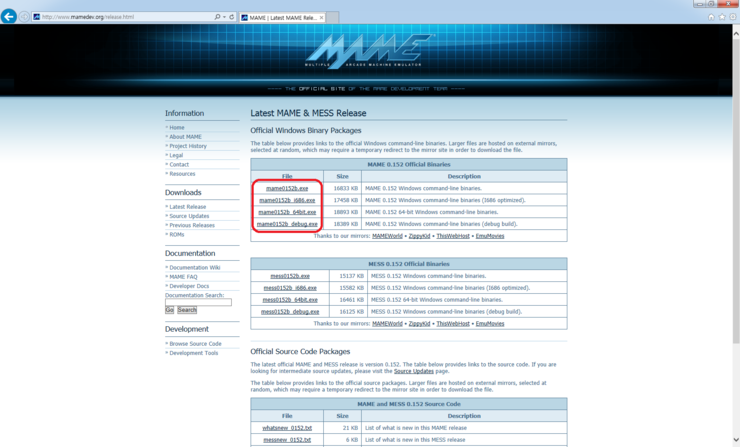
Task: Open ZippyKid mirror link under MESS binaries
Action: pyautogui.click(x=419, y=324)
